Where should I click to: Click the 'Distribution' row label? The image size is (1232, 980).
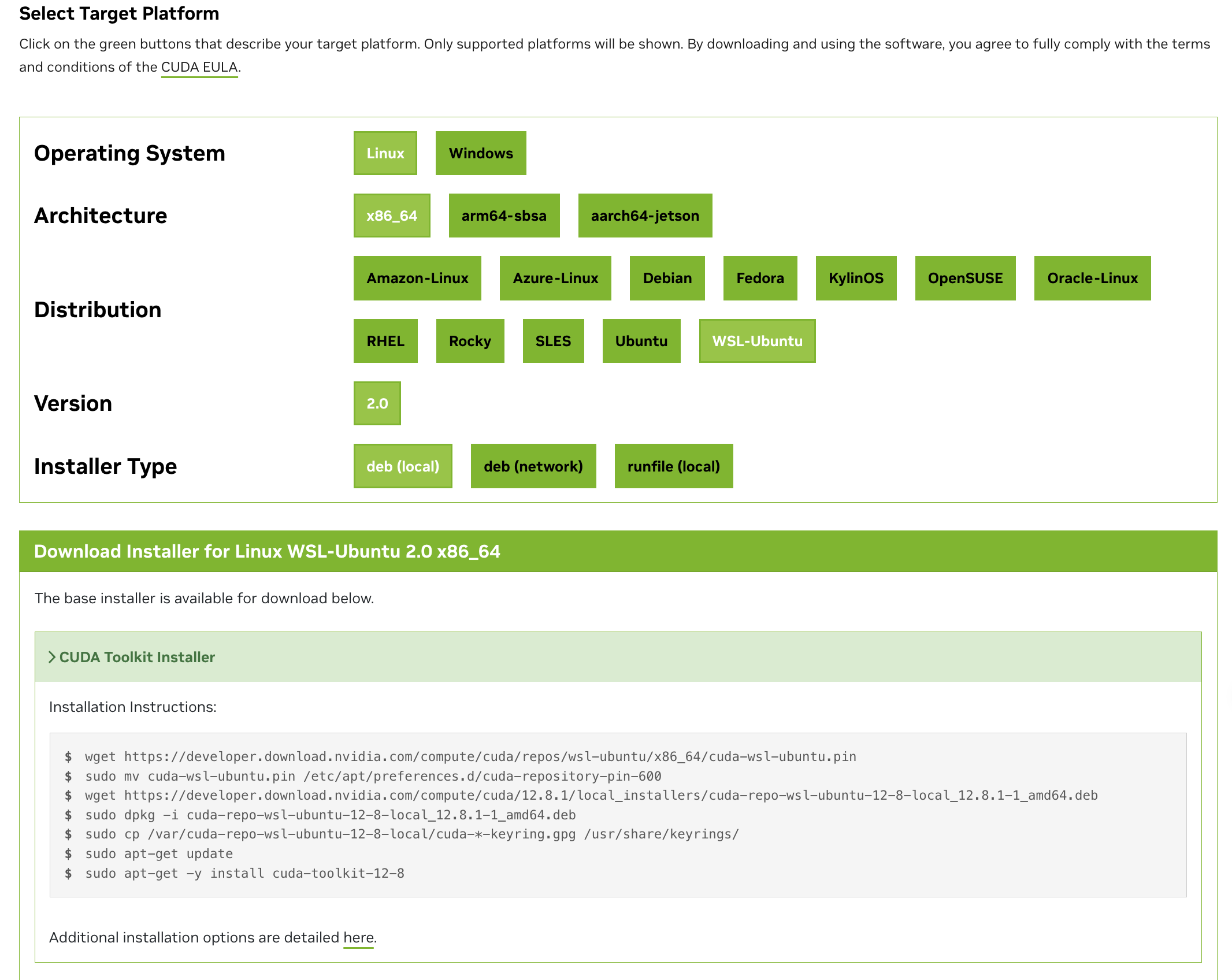click(x=98, y=310)
